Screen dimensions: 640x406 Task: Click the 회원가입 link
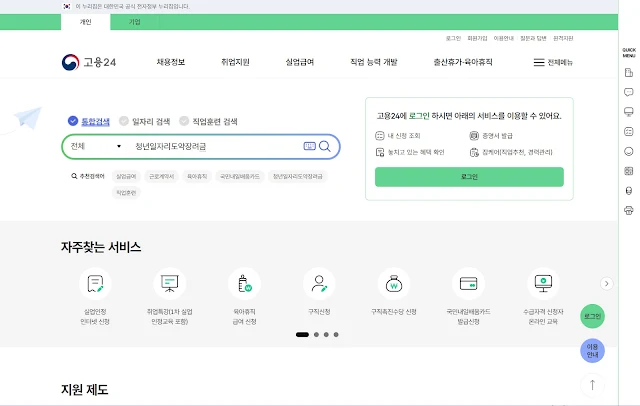pyautogui.click(x=477, y=38)
